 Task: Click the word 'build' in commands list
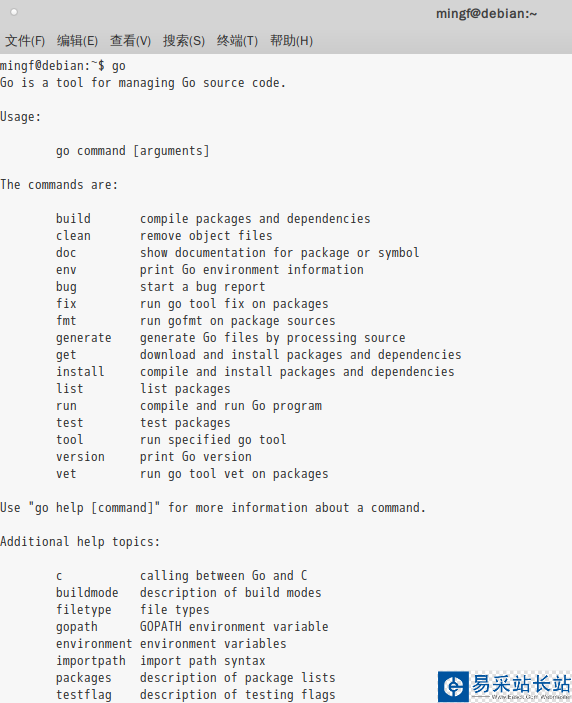(73, 219)
